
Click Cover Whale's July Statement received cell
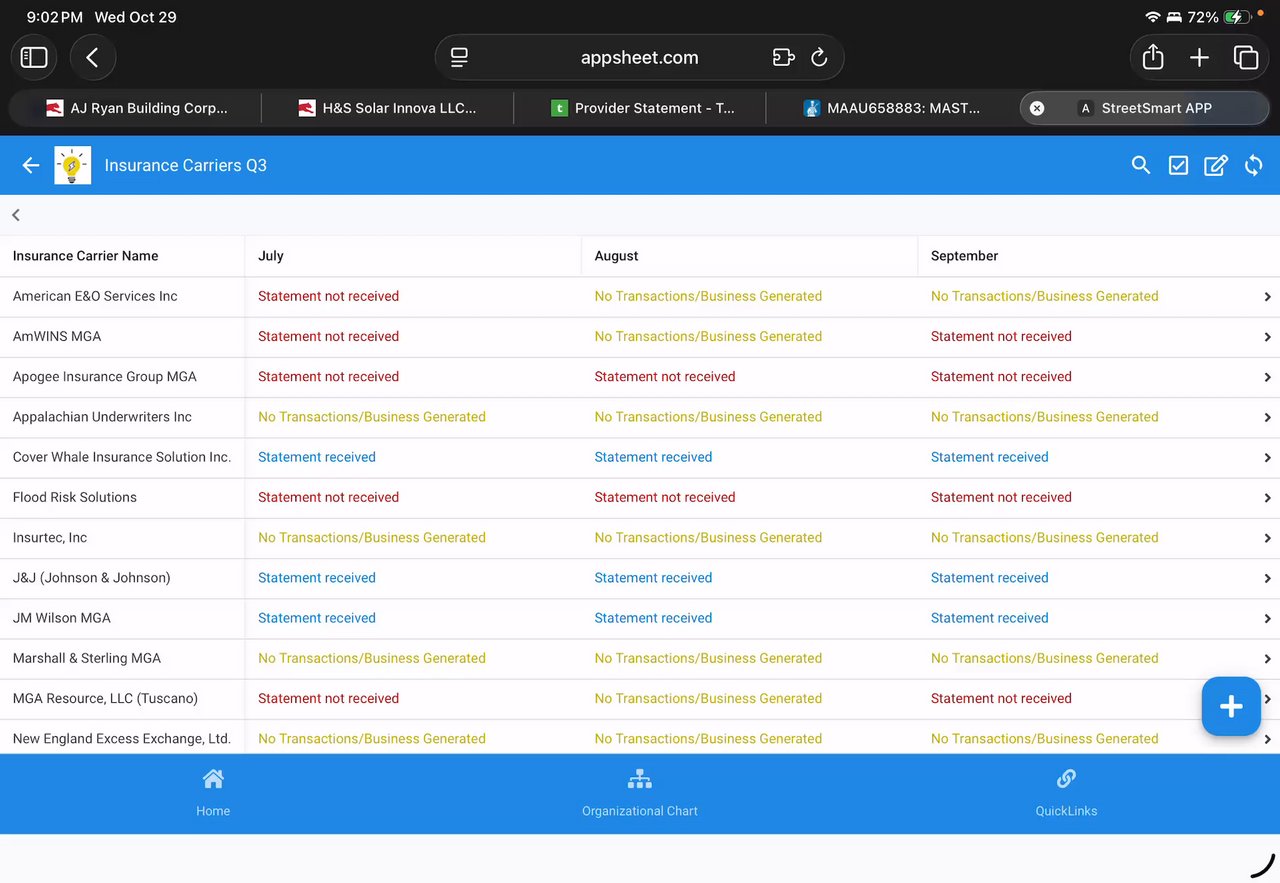point(317,457)
